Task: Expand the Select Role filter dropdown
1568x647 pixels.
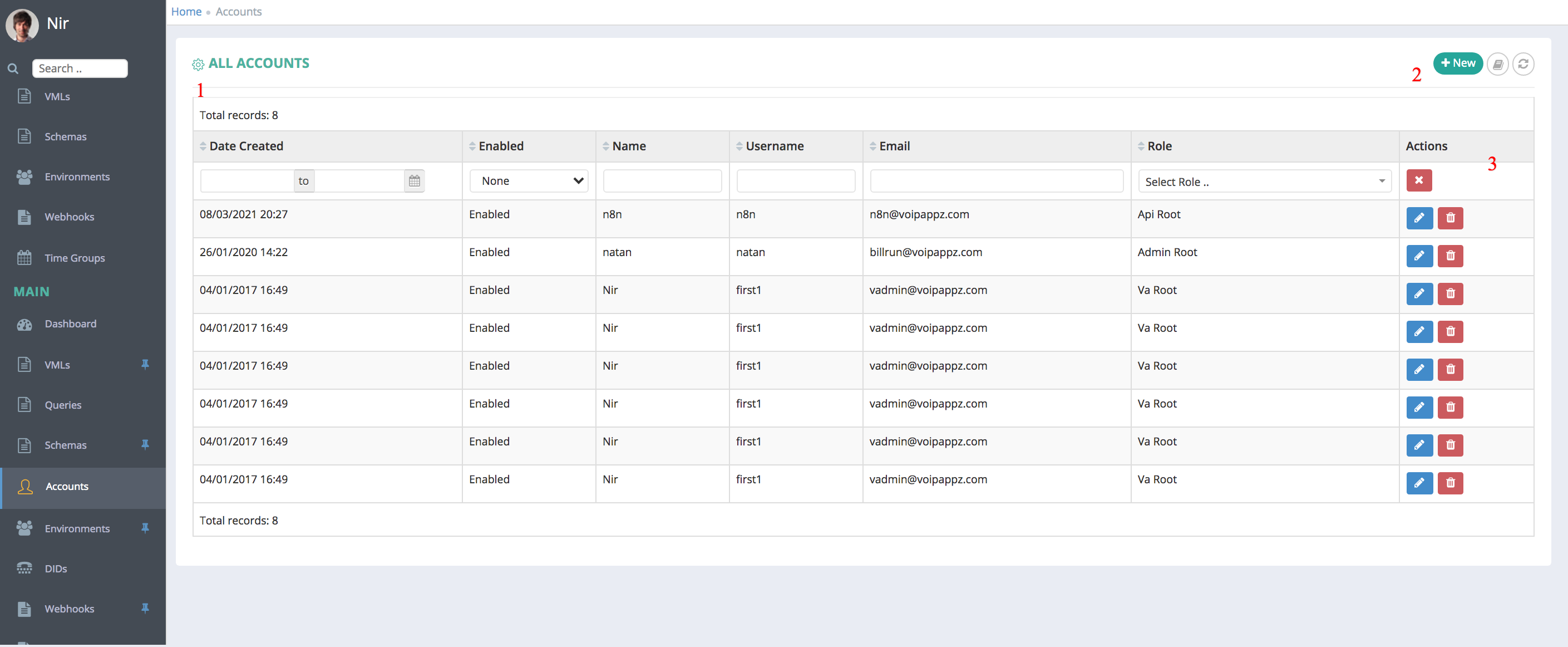Action: 1264,181
